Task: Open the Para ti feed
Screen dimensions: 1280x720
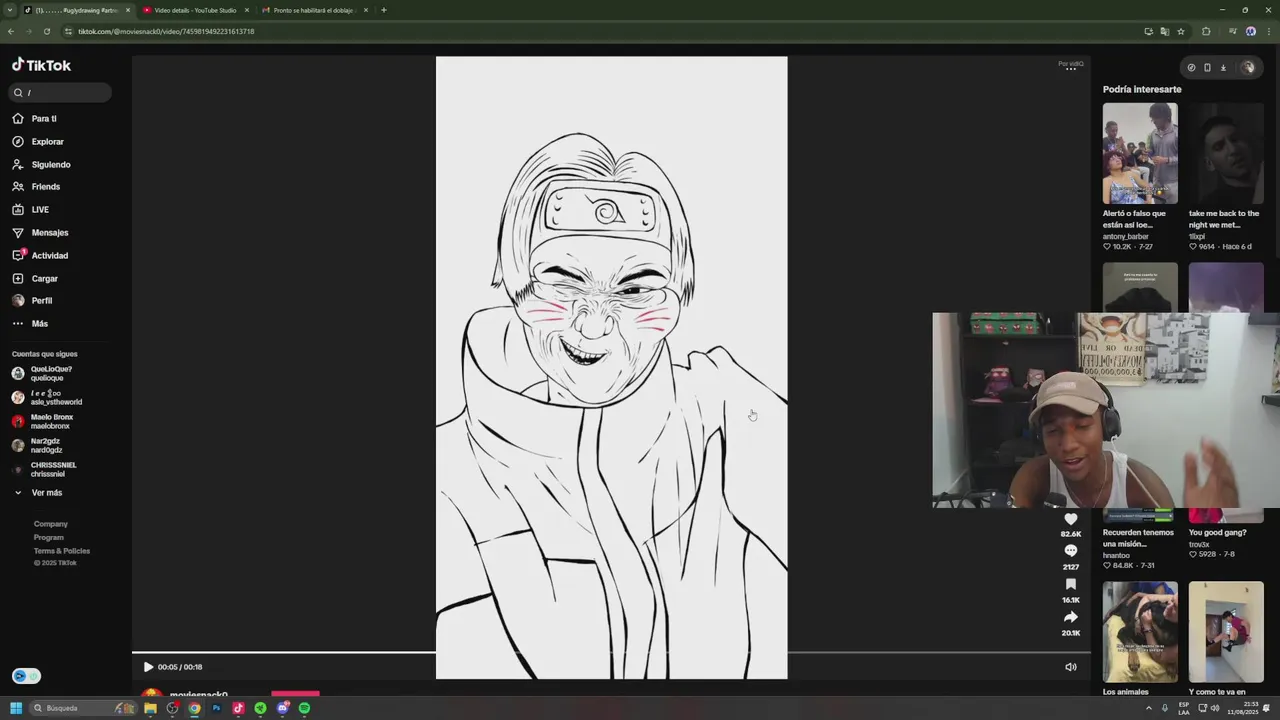Action: pyautogui.click(x=36, y=119)
